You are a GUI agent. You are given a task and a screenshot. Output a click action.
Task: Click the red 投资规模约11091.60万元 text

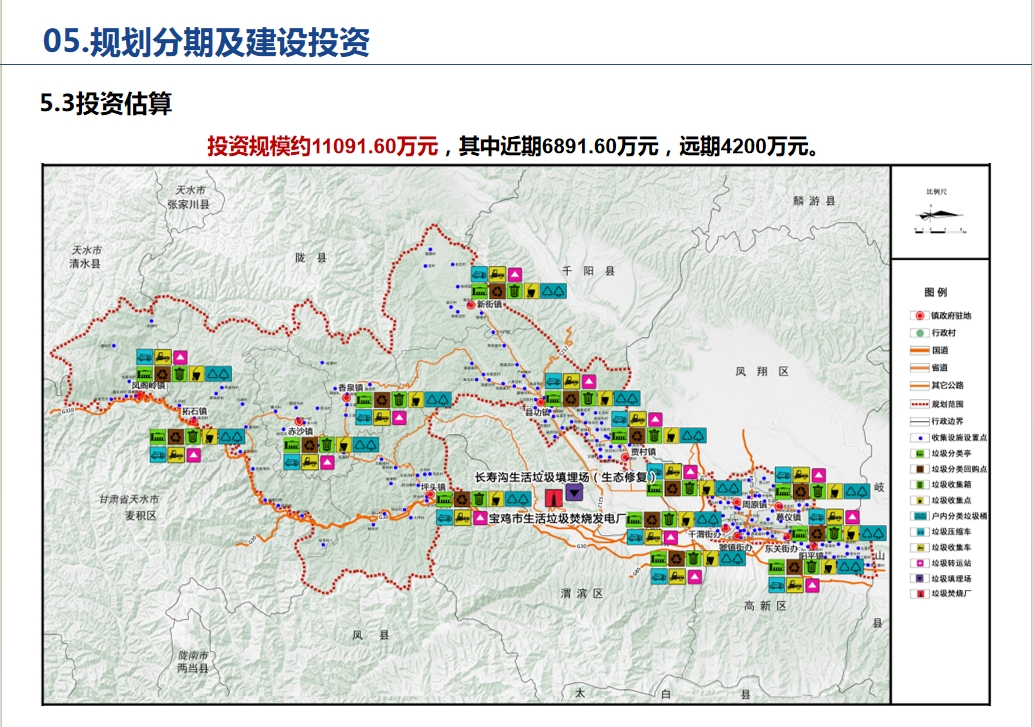tap(323, 146)
